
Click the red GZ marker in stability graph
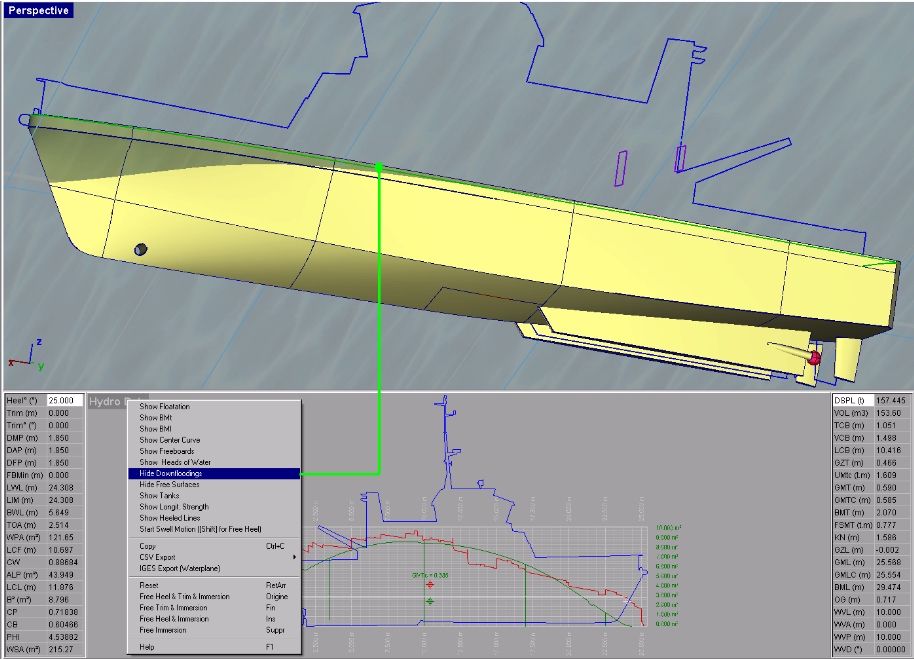click(x=430, y=584)
